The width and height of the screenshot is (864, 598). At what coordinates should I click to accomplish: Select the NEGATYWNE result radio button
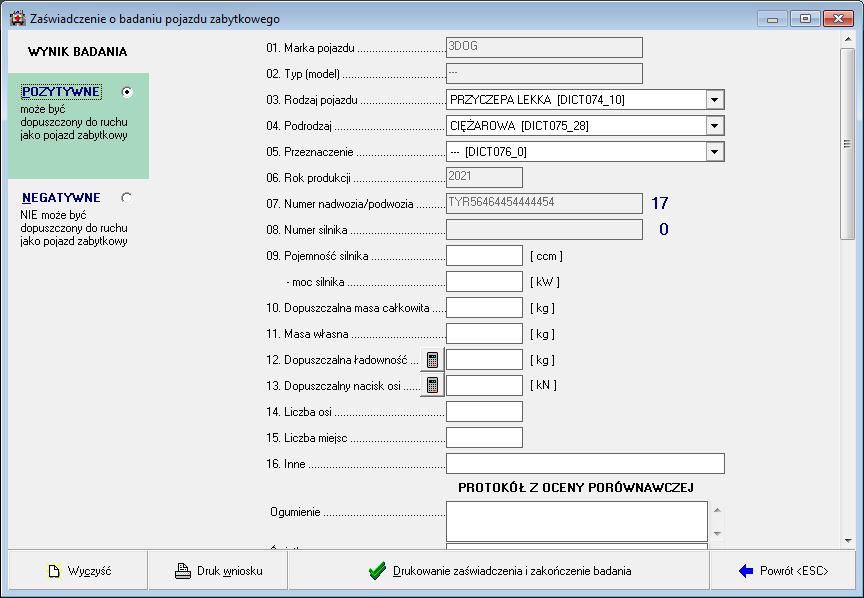tap(126, 198)
